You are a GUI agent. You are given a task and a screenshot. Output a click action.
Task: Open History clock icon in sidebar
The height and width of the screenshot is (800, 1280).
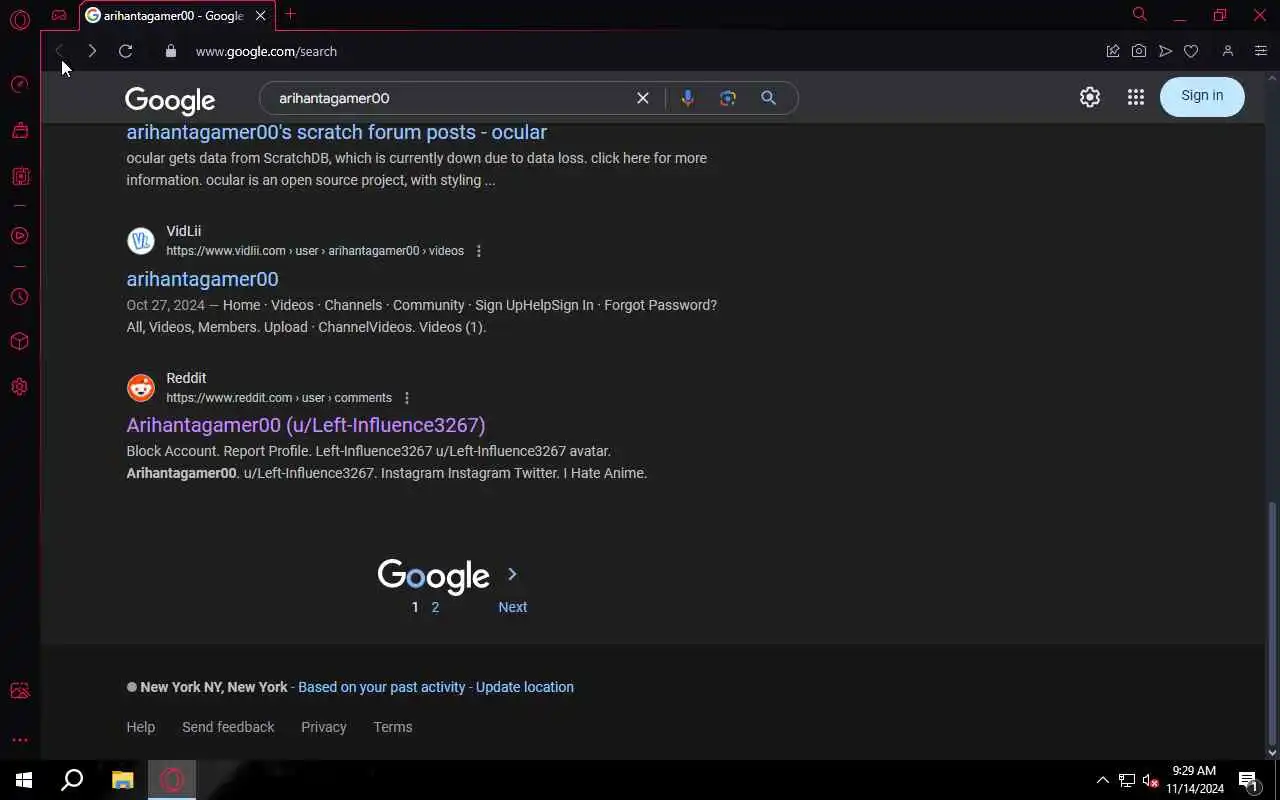point(19,297)
